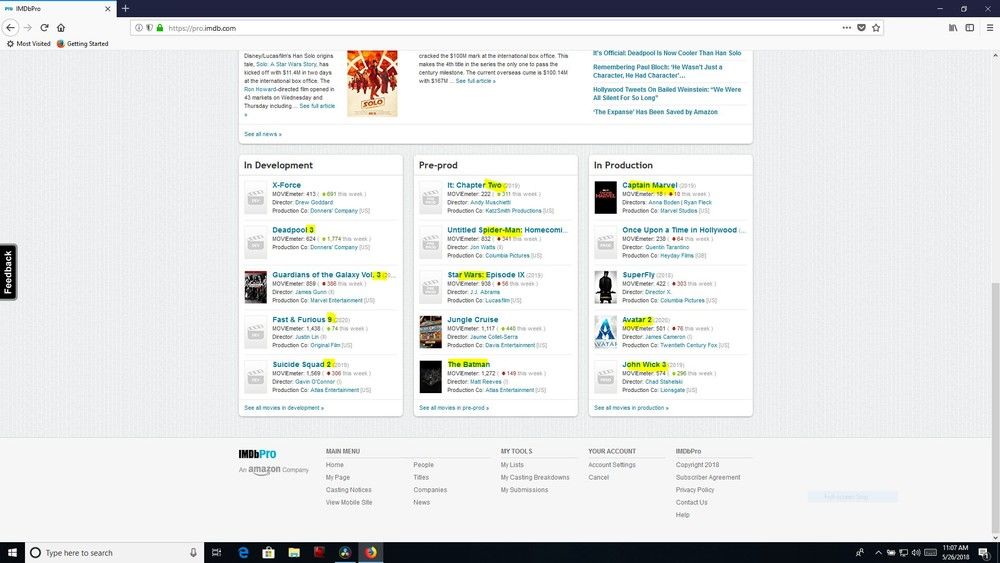
Task: Bookmark this page with the star icon
Action: [x=876, y=27]
